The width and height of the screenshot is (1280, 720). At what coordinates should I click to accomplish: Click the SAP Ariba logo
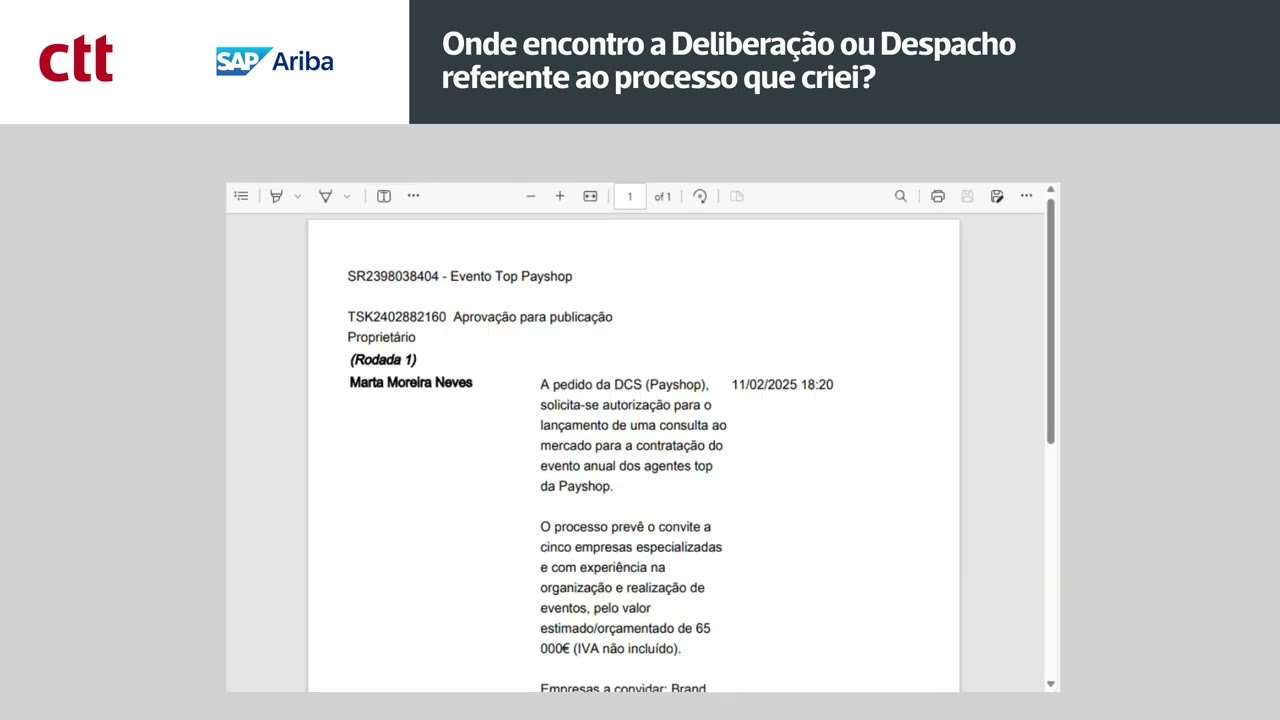274,61
